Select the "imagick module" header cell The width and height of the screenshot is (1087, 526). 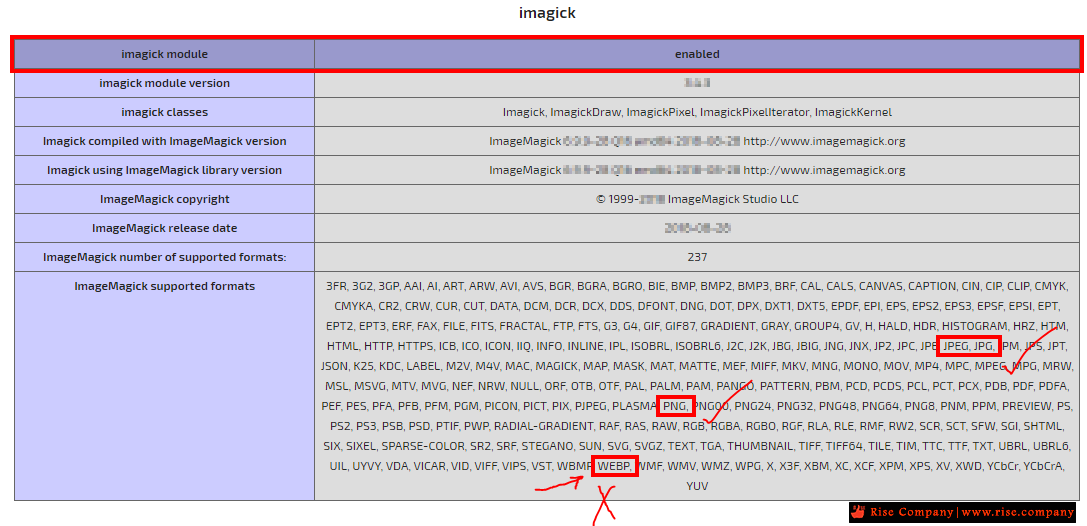[x=164, y=54]
